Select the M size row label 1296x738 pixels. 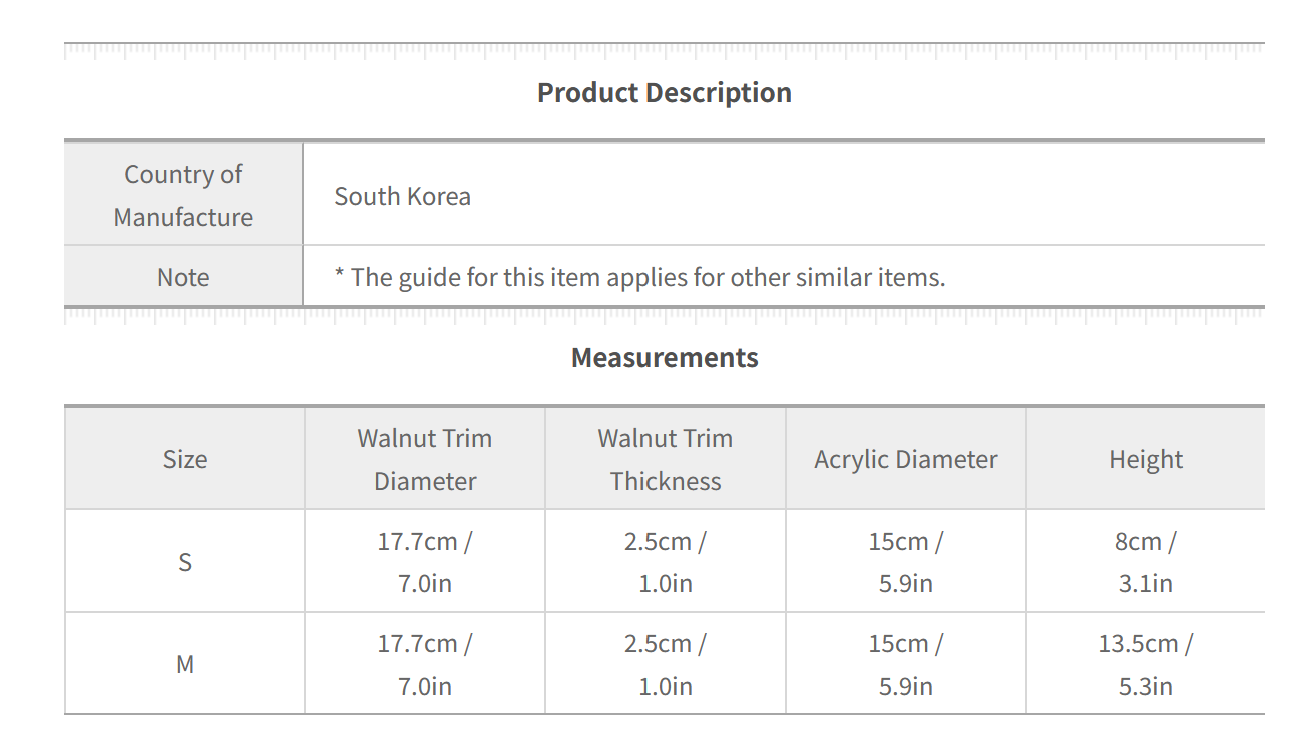[185, 664]
